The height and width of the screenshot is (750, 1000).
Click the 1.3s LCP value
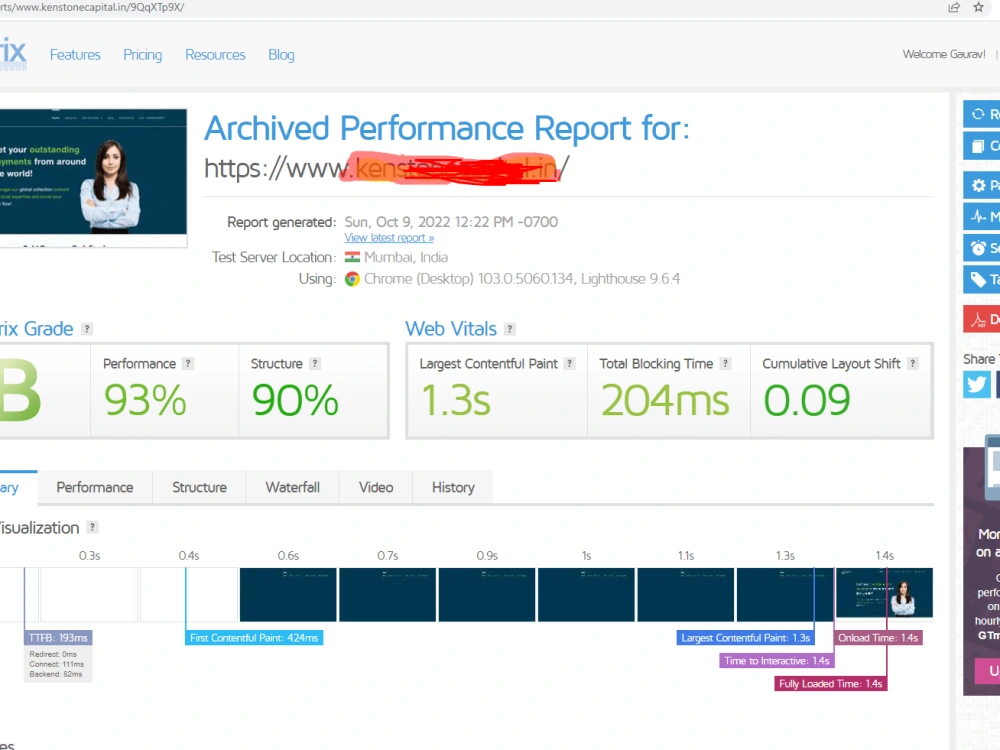pyautogui.click(x=456, y=401)
